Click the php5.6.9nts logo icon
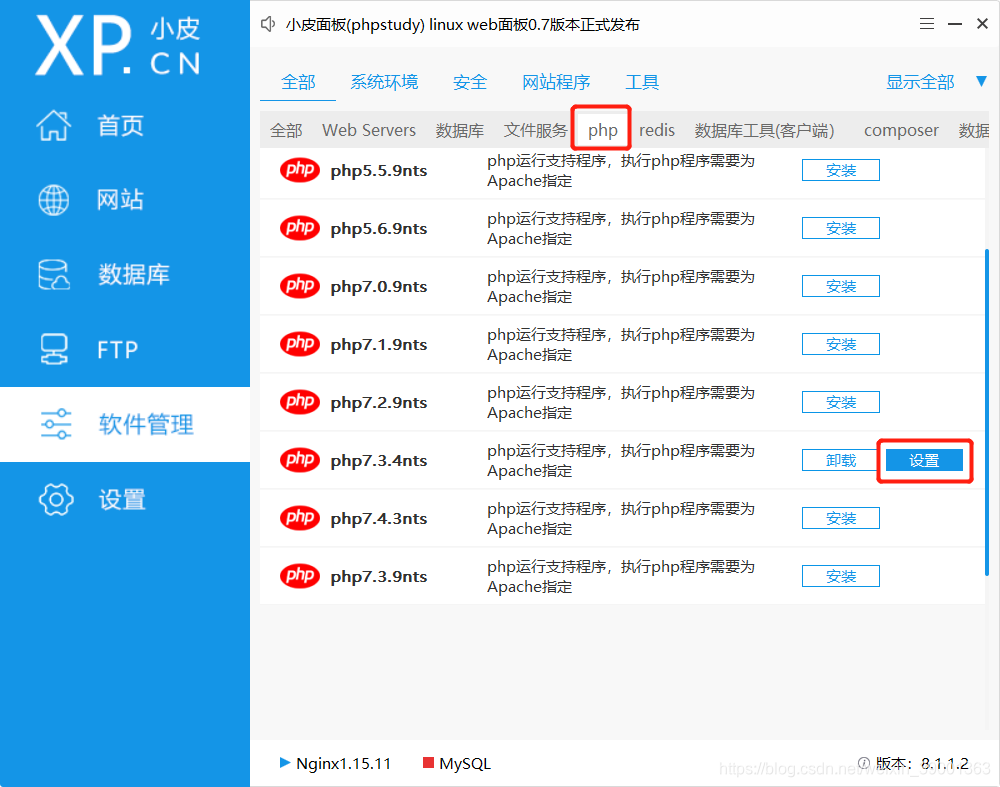 [x=300, y=228]
